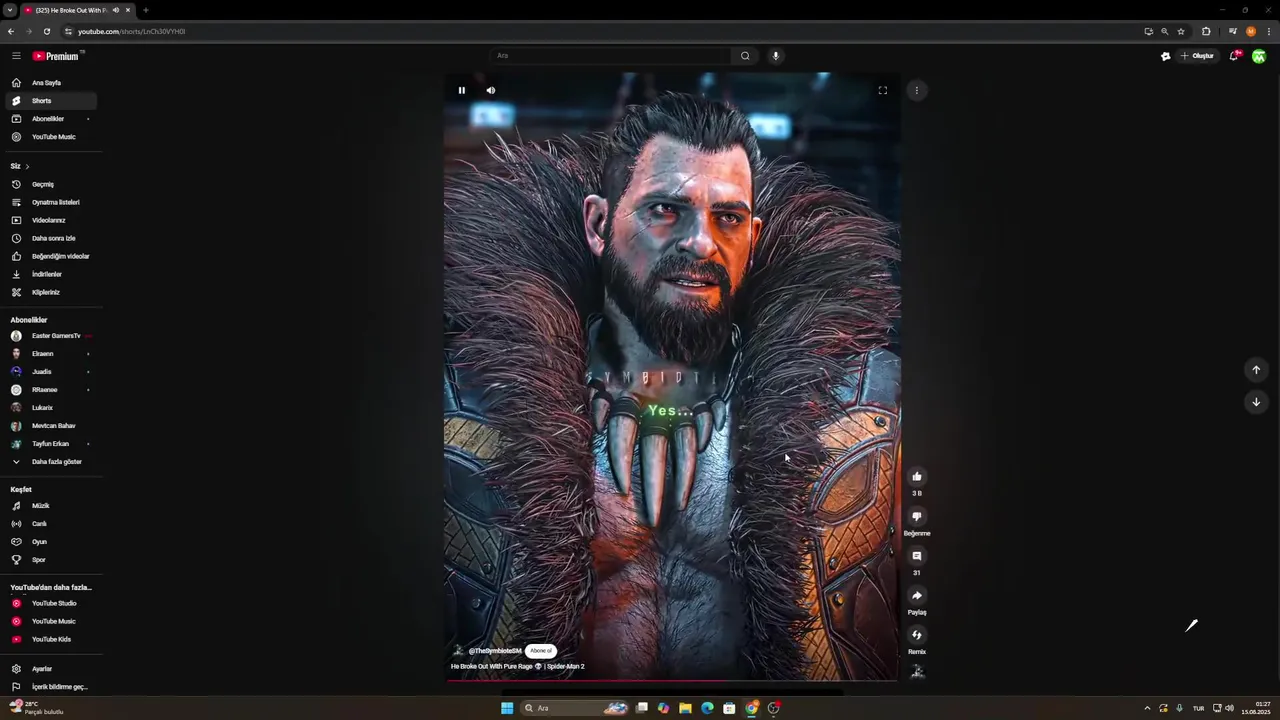Open Klipleriniz clips
This screenshot has width=1280, height=720.
[x=50, y=292]
